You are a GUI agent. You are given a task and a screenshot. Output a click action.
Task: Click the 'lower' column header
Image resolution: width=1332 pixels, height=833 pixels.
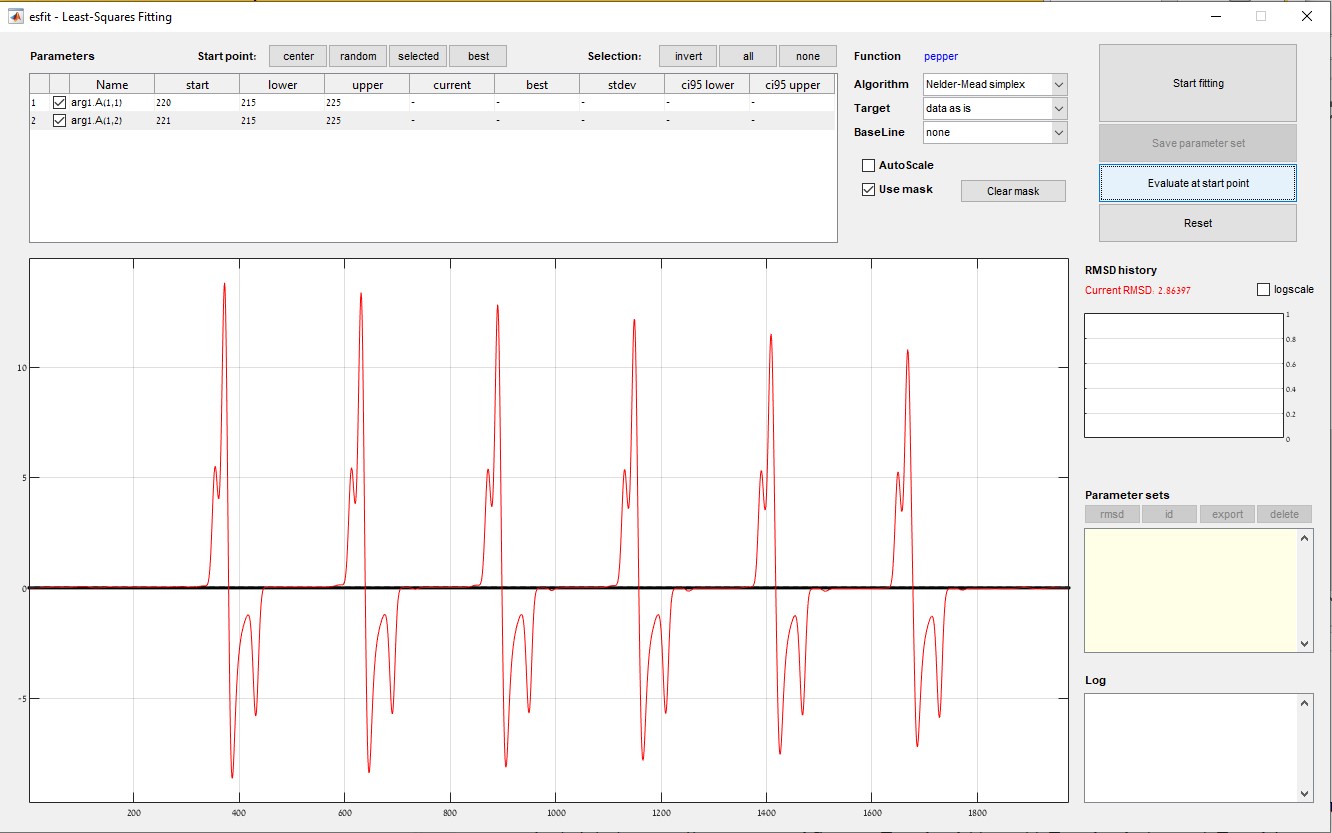(282, 85)
